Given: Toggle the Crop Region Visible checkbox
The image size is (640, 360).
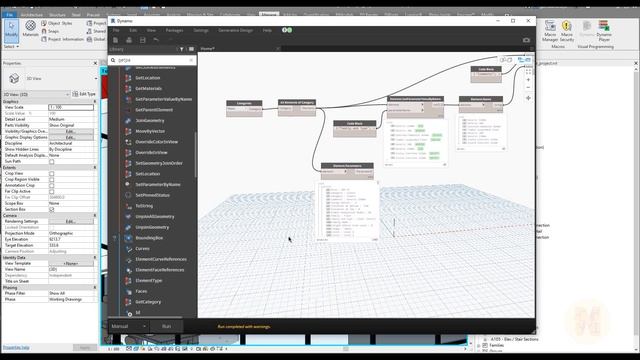Looking at the screenshot, I should click(51, 180).
